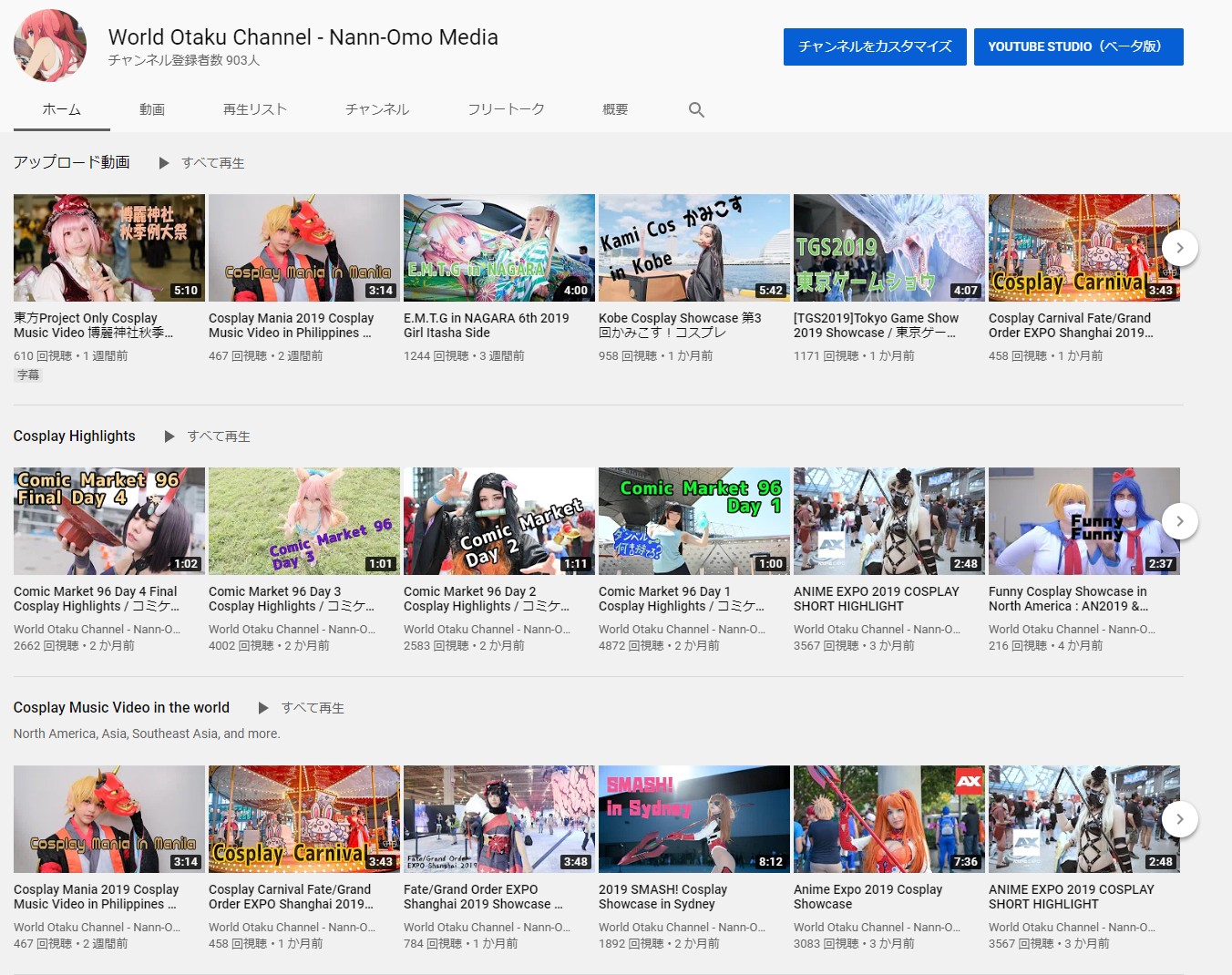Viewport: 1232px width, 975px height.
Task: Click play-all triangle icon beside アップロード動画
Action: 164,163
